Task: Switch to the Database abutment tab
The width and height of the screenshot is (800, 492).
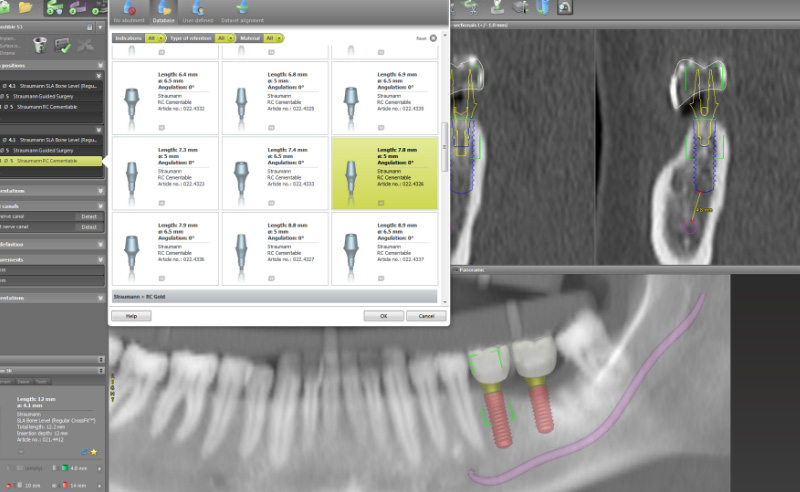Action: [163, 12]
